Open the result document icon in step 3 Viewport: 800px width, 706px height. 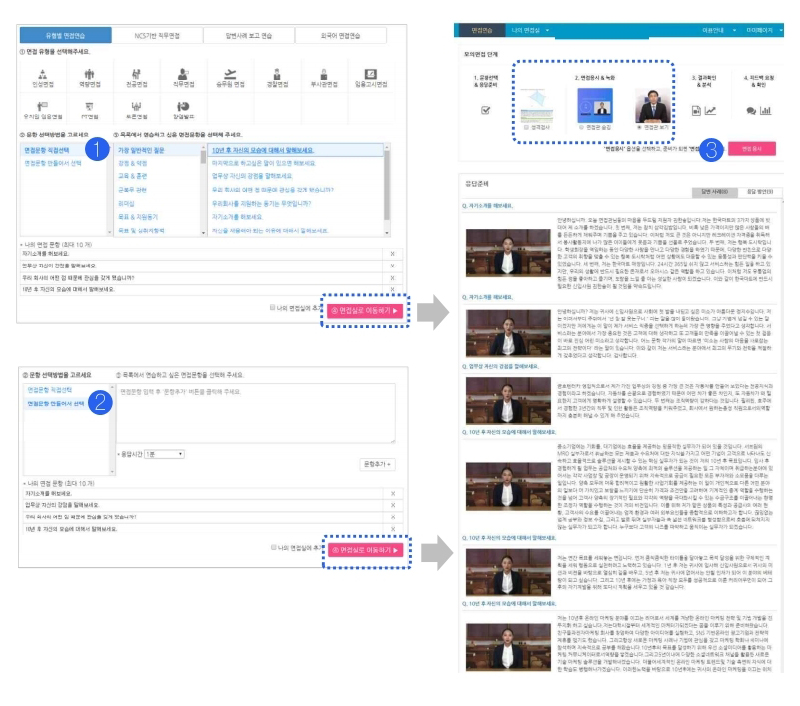[x=696, y=111]
